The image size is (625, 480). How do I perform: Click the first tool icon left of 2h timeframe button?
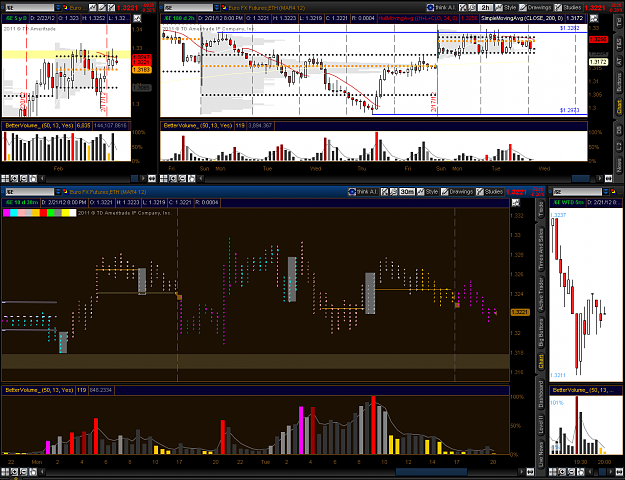(x=462, y=8)
